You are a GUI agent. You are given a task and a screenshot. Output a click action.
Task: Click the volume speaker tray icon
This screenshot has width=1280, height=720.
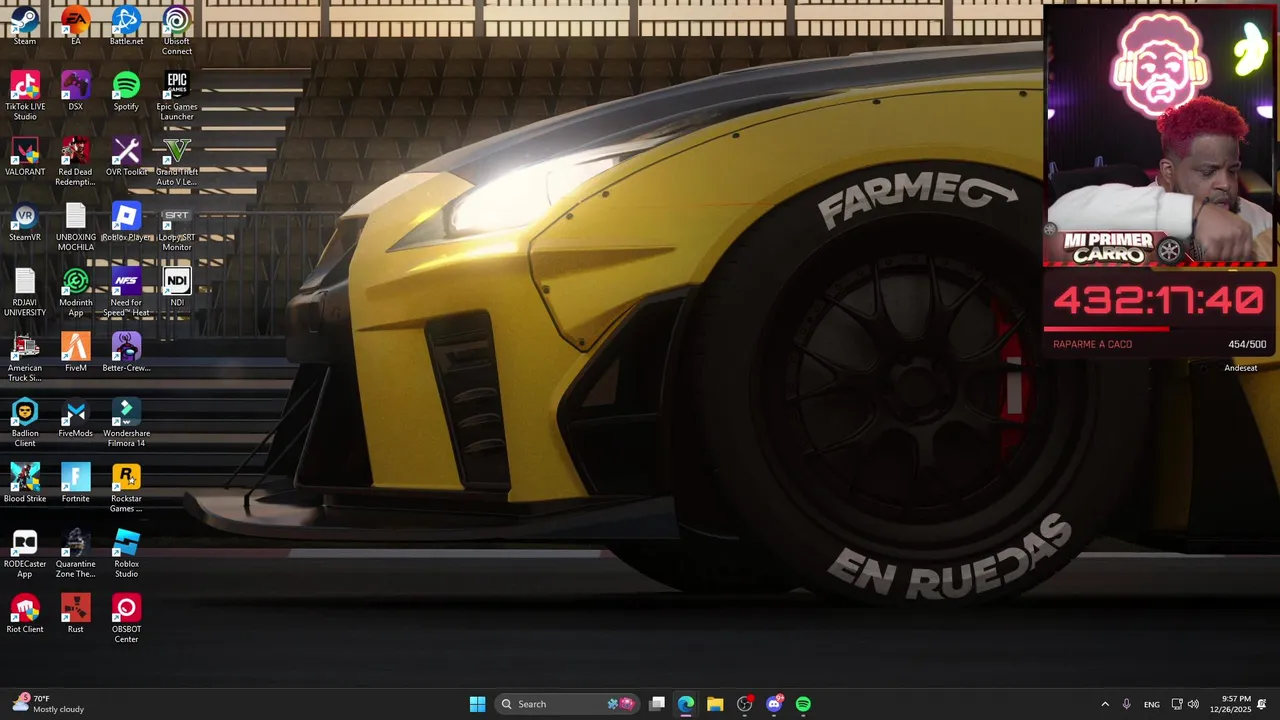[1193, 704]
